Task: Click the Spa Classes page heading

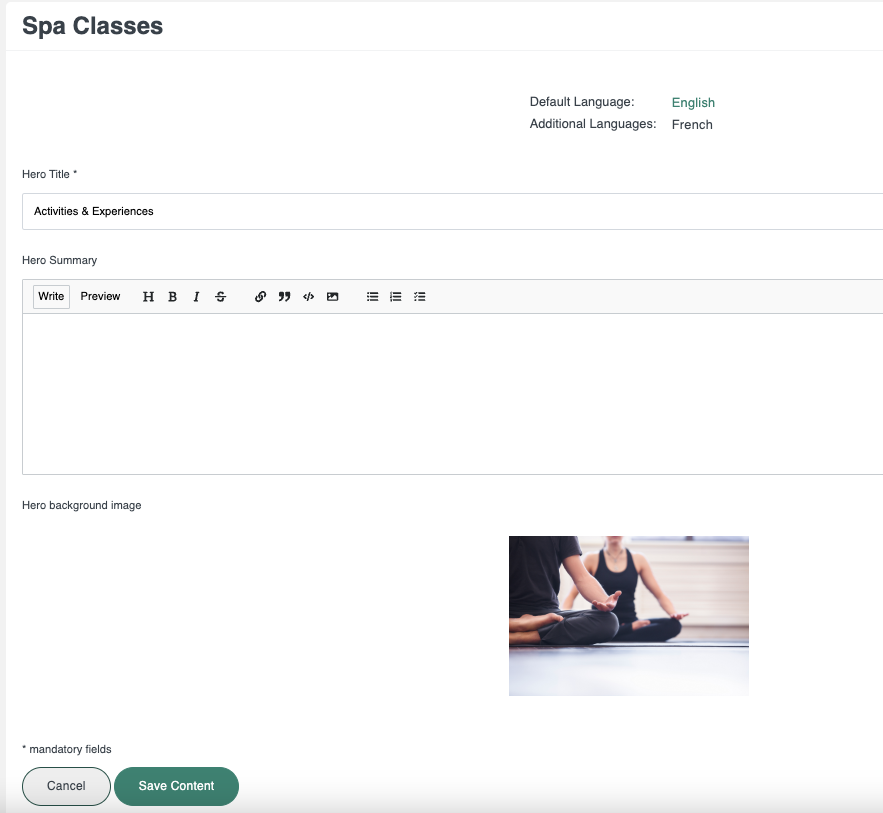Action: [x=92, y=26]
